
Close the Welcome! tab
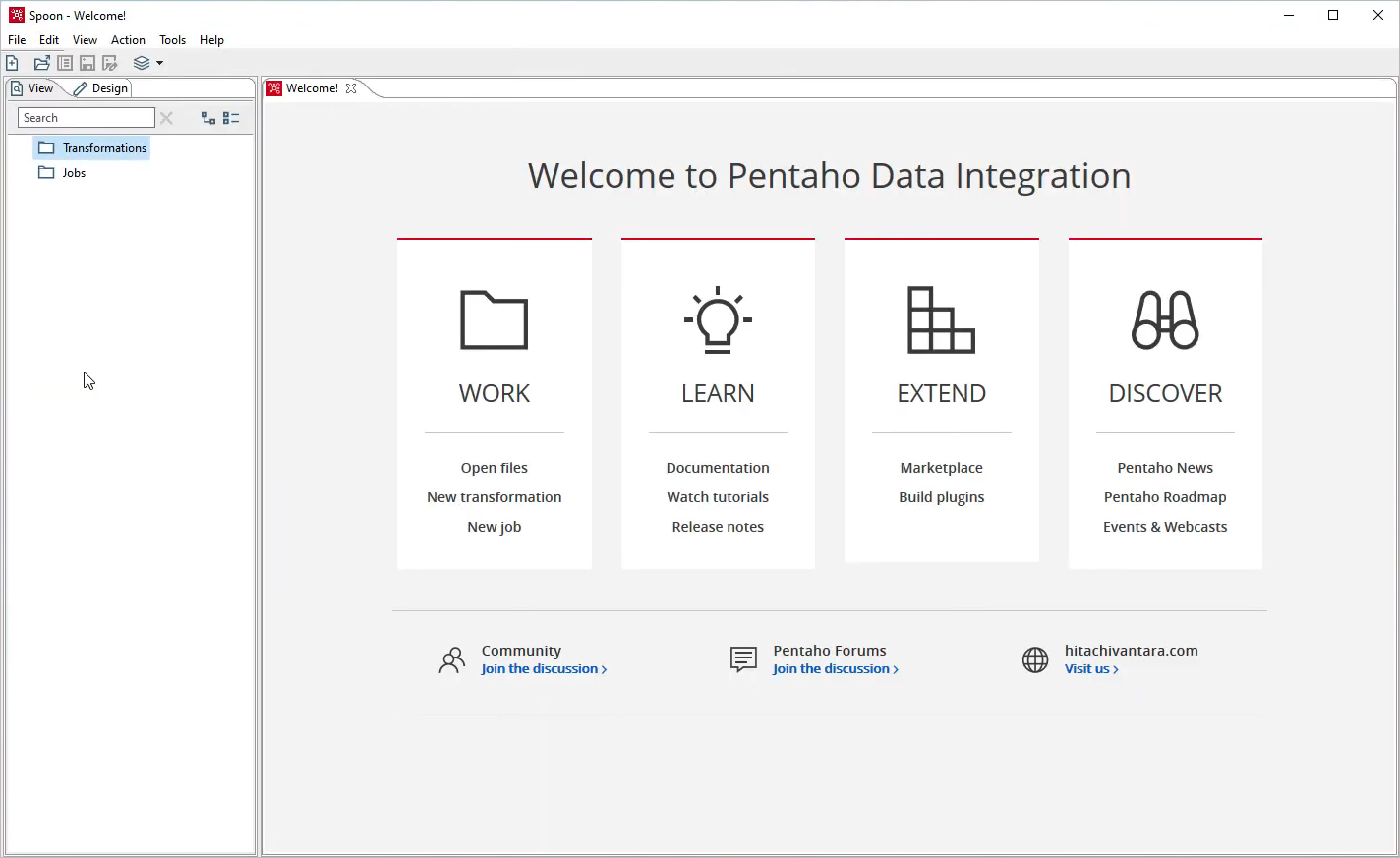coord(351,88)
